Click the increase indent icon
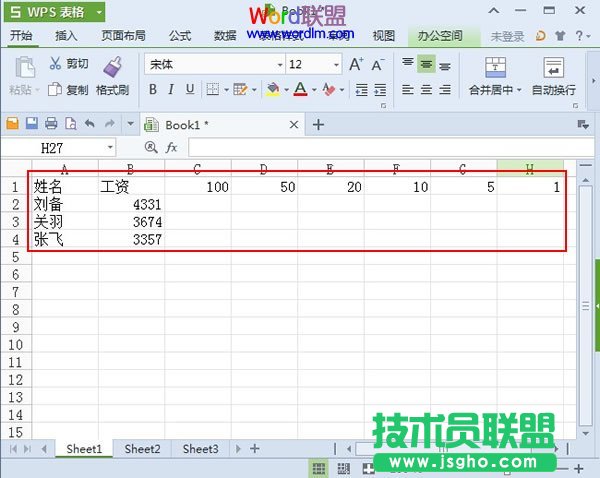This screenshot has width=600, height=478. pos(380,90)
